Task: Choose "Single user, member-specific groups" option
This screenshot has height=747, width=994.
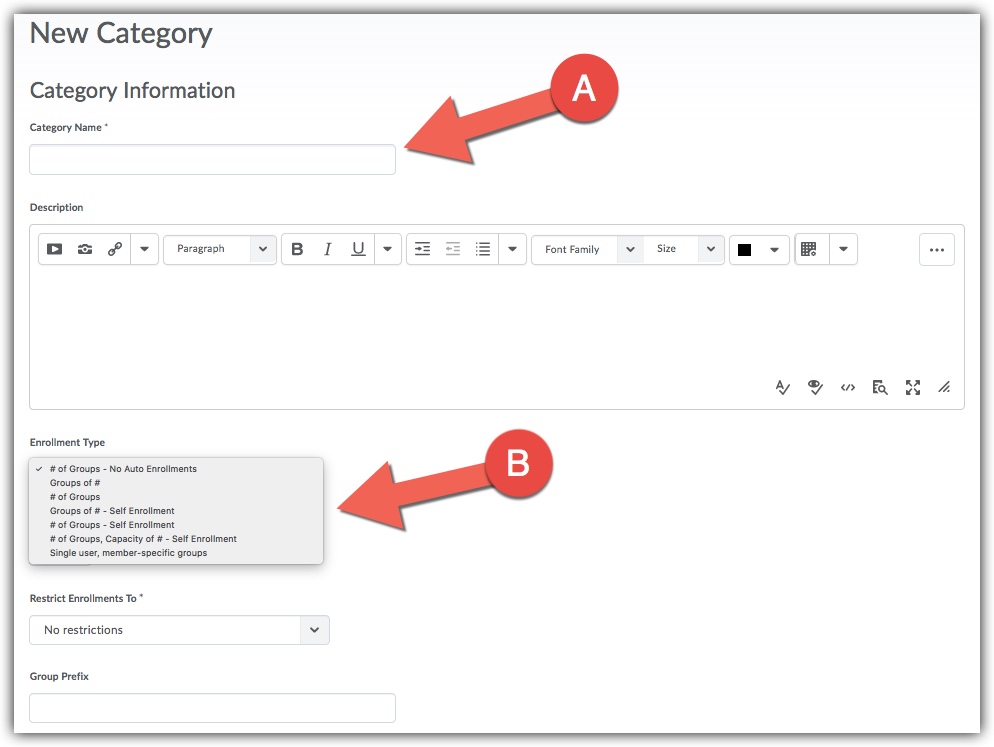Action: pyautogui.click(x=128, y=553)
